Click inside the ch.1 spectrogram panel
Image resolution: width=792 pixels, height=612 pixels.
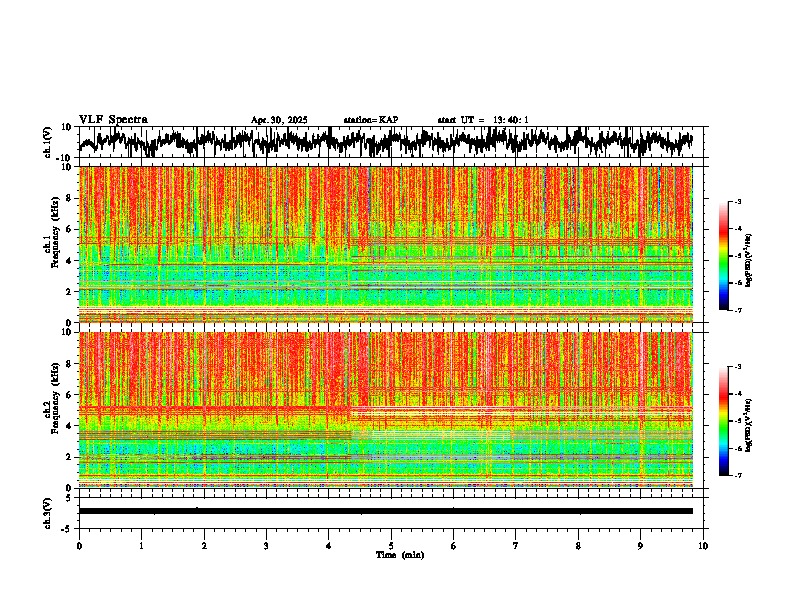(385, 244)
